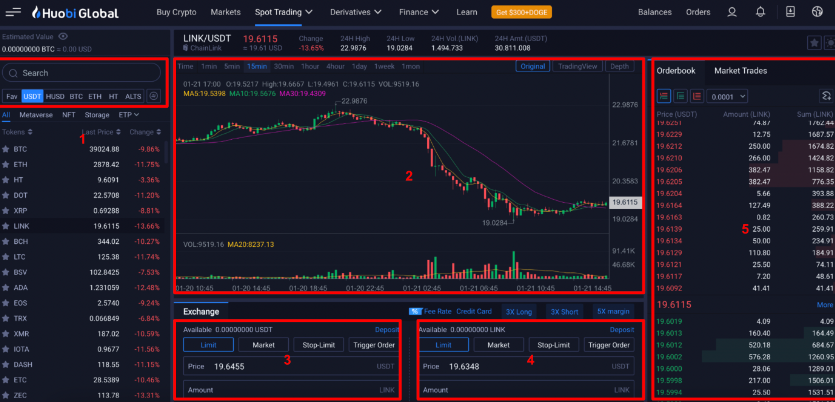
Task: Toggle estimated value visibility eye
Action: (63, 37)
